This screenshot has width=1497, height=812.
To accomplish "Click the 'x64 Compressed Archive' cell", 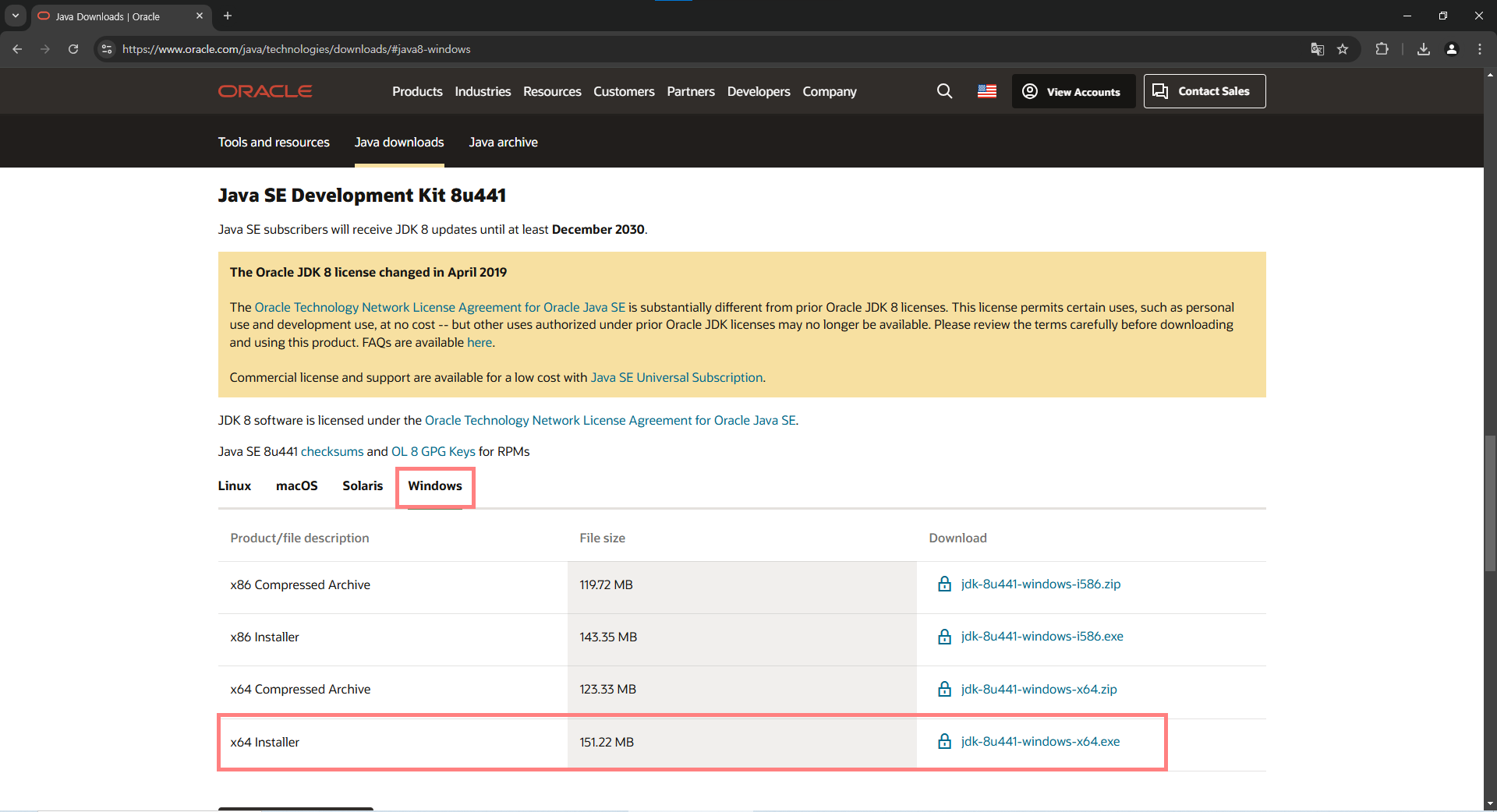I will pos(300,689).
